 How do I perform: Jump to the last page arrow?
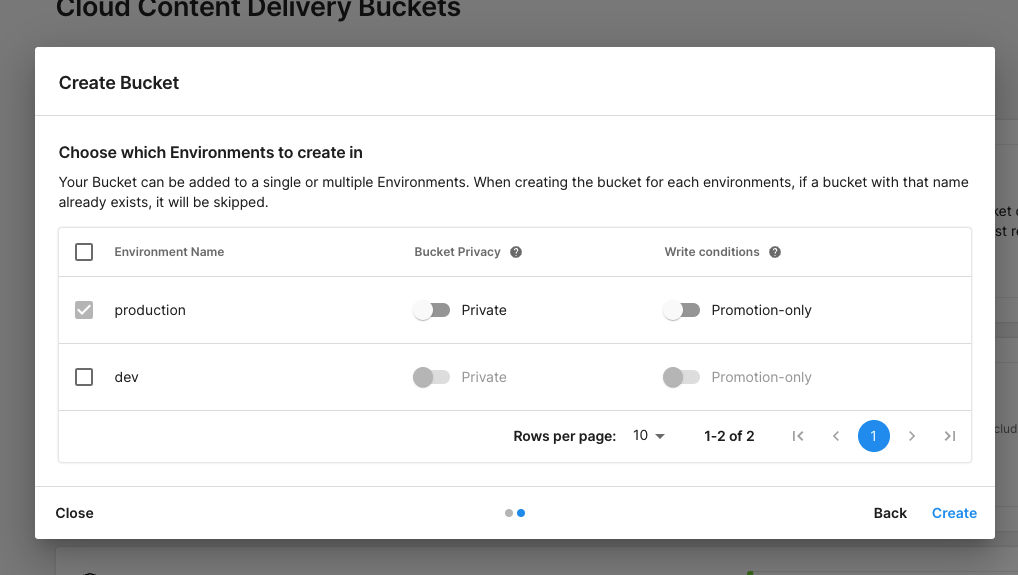950,436
